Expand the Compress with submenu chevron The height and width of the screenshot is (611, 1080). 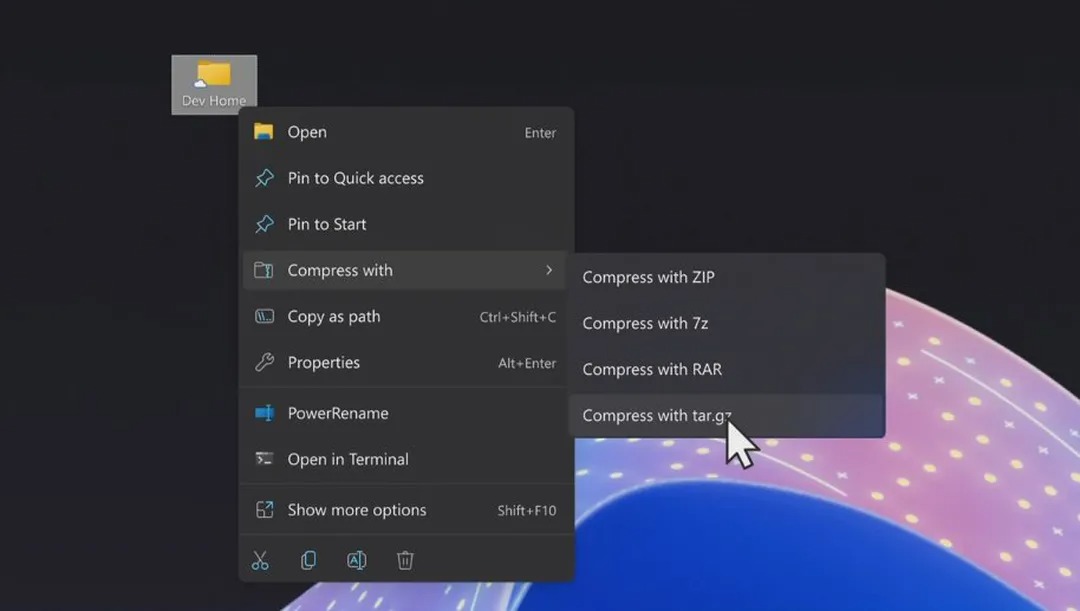[x=549, y=270]
